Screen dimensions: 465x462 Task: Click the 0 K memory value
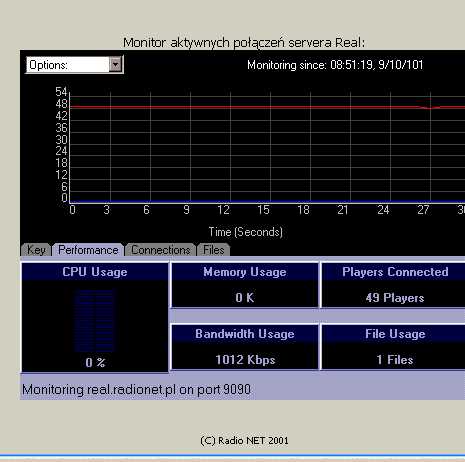[245, 298]
